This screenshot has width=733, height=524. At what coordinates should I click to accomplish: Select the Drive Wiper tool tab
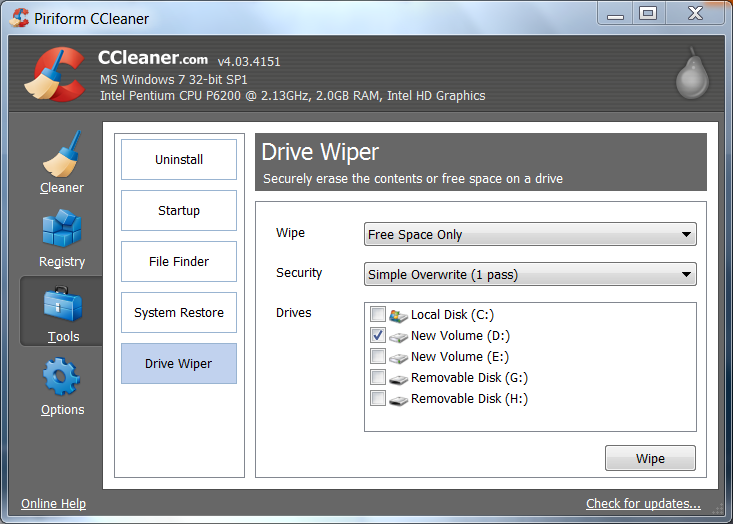pyautogui.click(x=179, y=363)
